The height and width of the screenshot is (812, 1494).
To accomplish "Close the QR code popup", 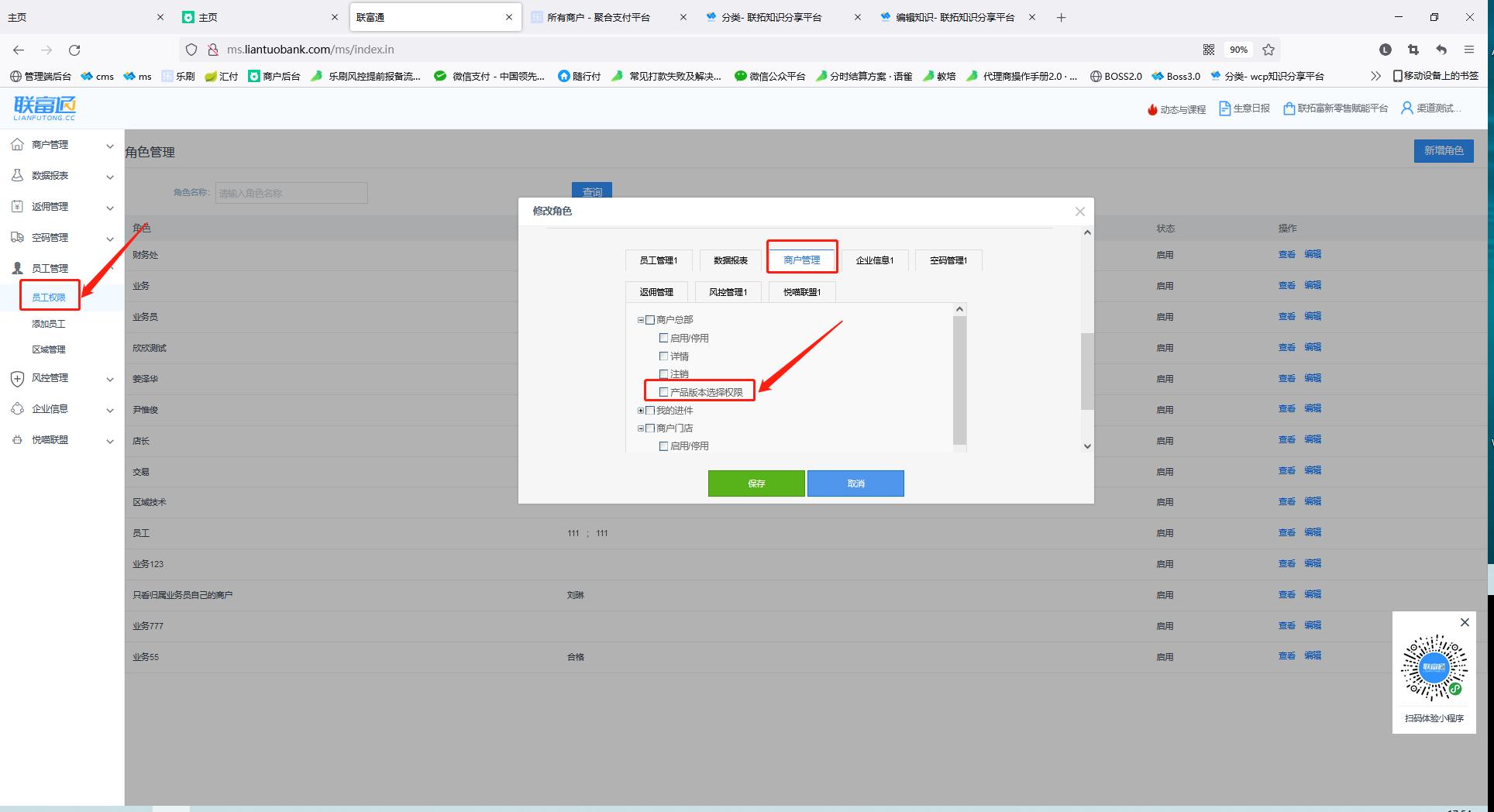I will [x=1465, y=622].
